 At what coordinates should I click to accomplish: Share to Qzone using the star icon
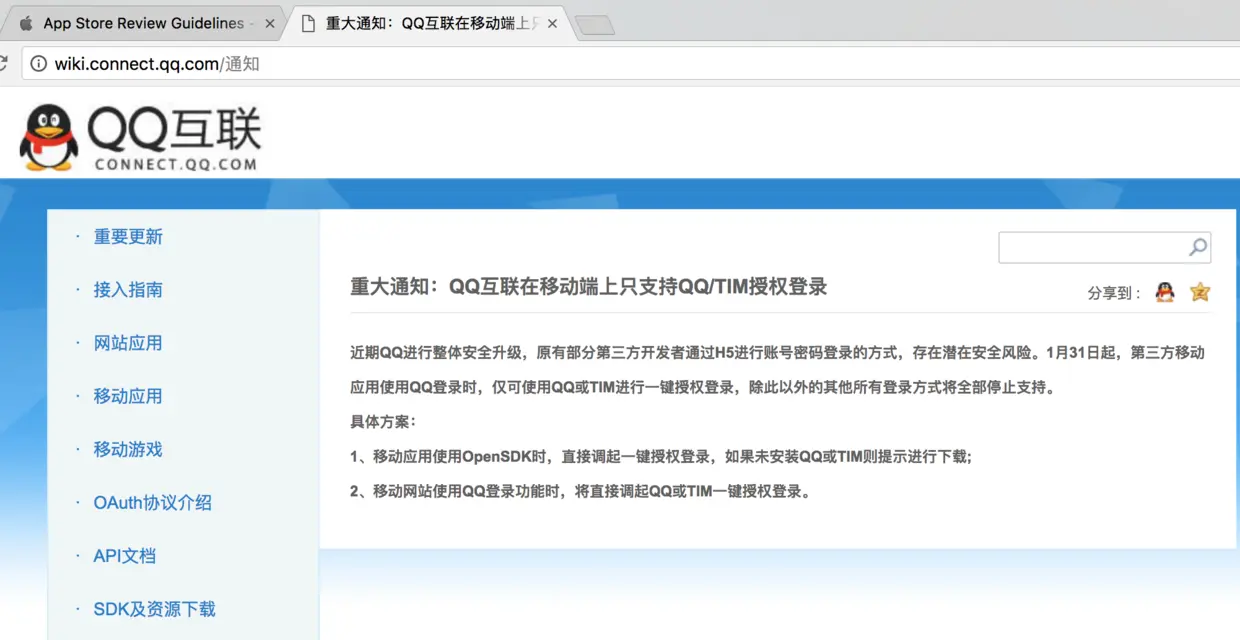[x=1199, y=292]
